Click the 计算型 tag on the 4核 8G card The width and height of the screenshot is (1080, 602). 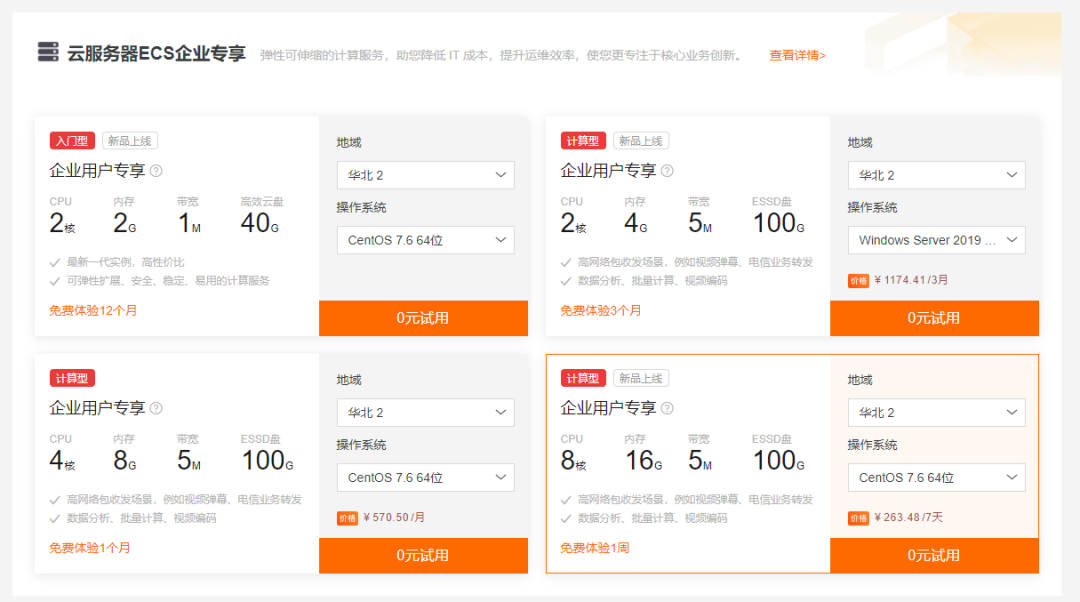point(72,378)
